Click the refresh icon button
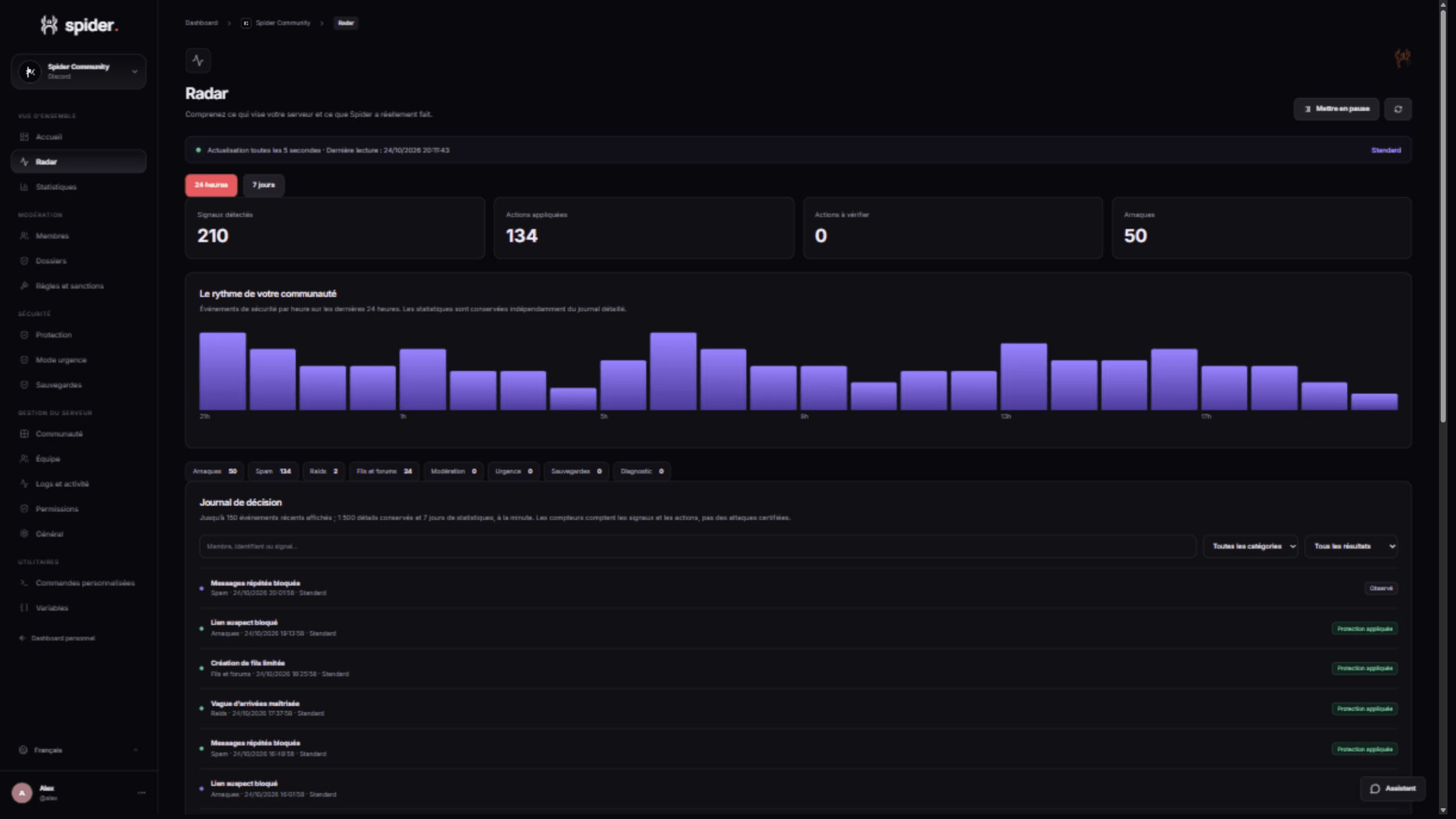 1397,109
